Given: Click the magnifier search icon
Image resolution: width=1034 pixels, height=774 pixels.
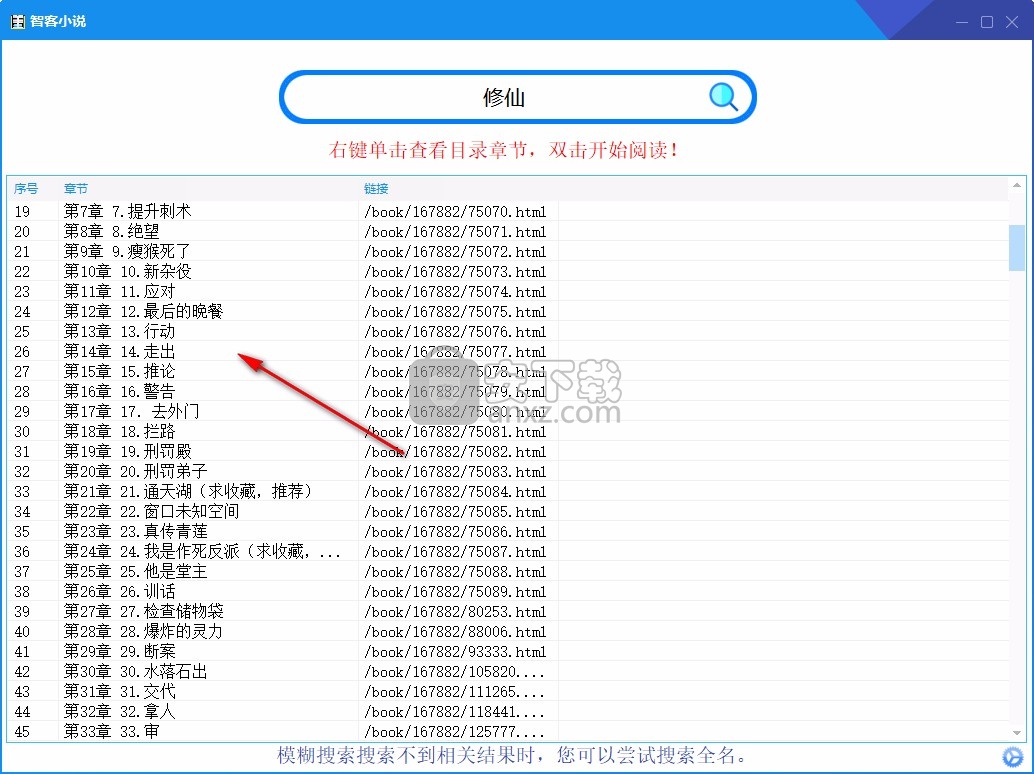Looking at the screenshot, I should click(723, 97).
